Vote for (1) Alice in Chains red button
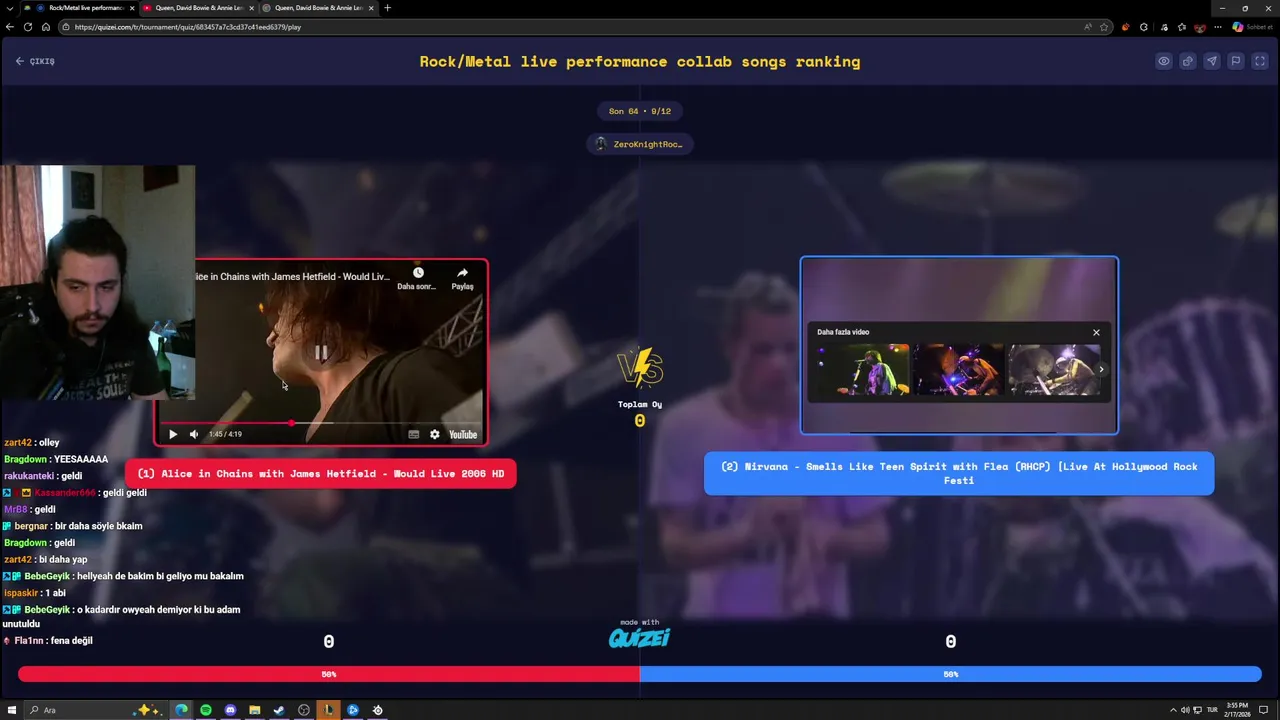This screenshot has width=1280, height=720. click(x=321, y=474)
